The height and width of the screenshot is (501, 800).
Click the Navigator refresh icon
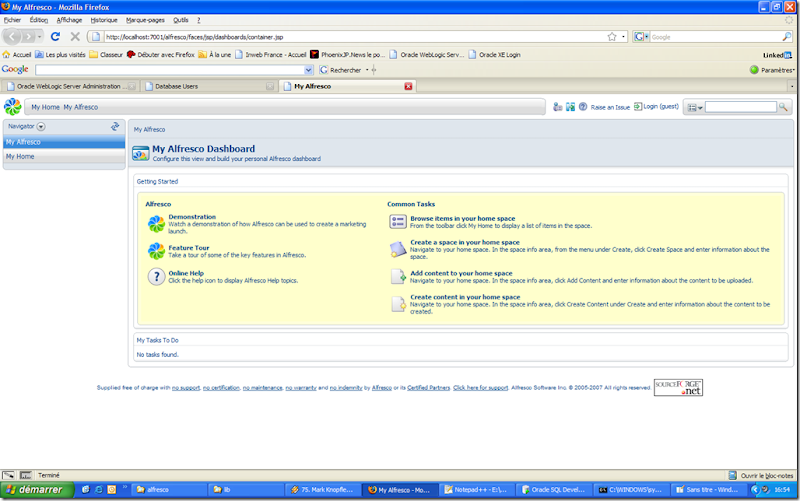click(x=115, y=126)
